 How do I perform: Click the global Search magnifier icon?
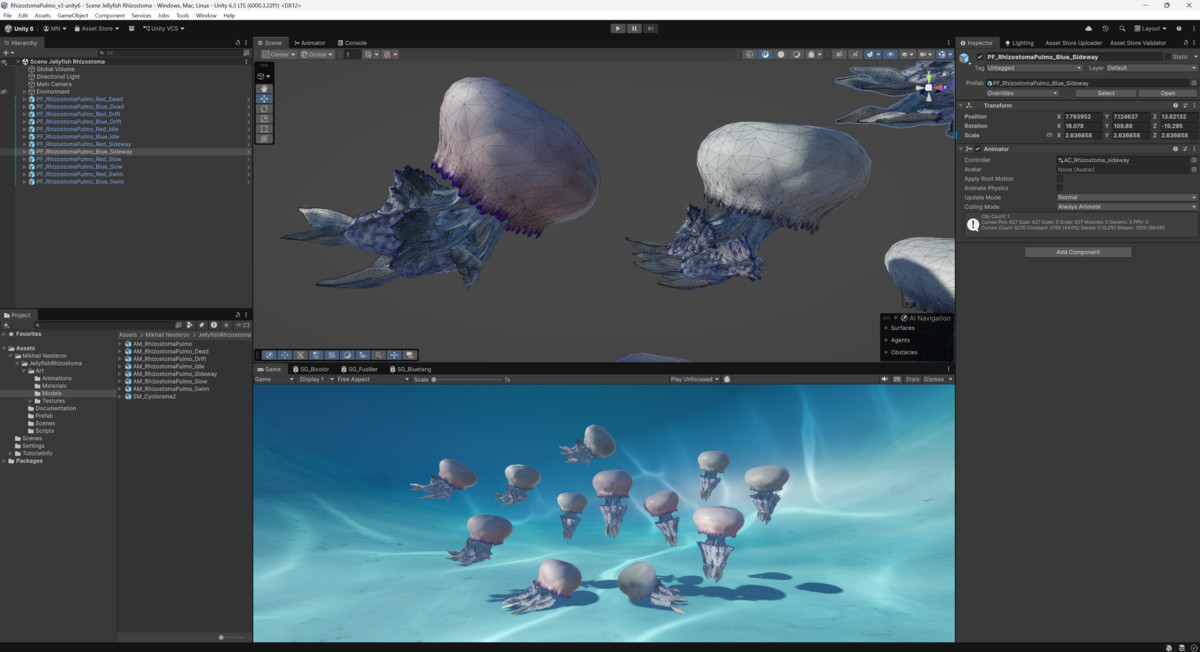[x=1122, y=28]
